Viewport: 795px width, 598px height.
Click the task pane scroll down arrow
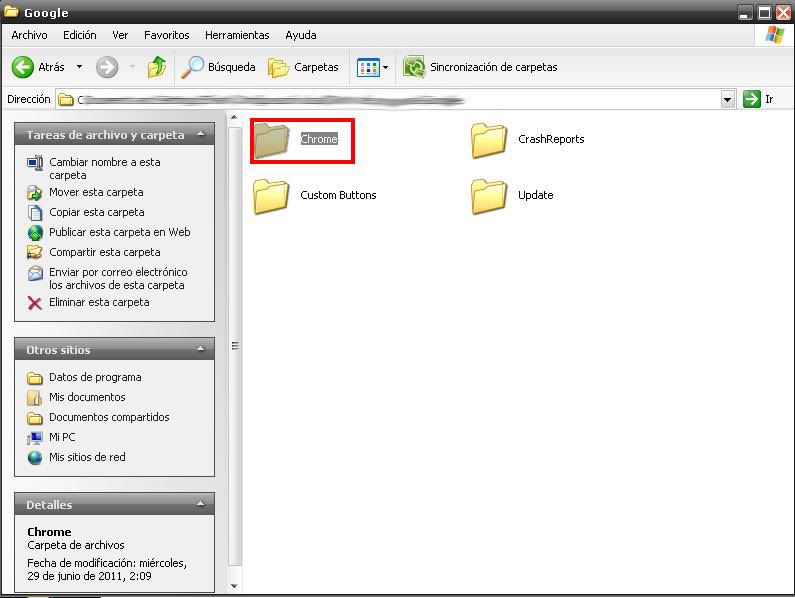point(234,585)
